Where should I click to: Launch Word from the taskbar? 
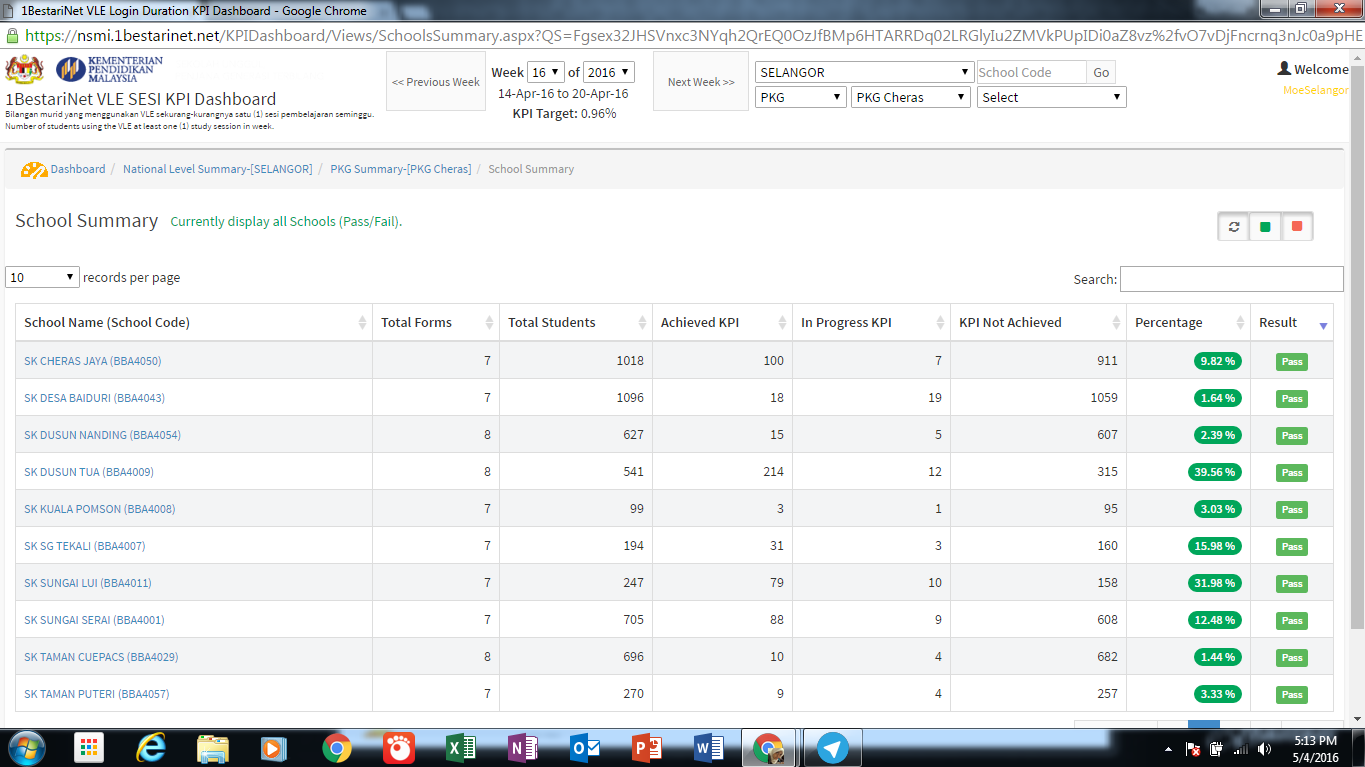(x=708, y=748)
